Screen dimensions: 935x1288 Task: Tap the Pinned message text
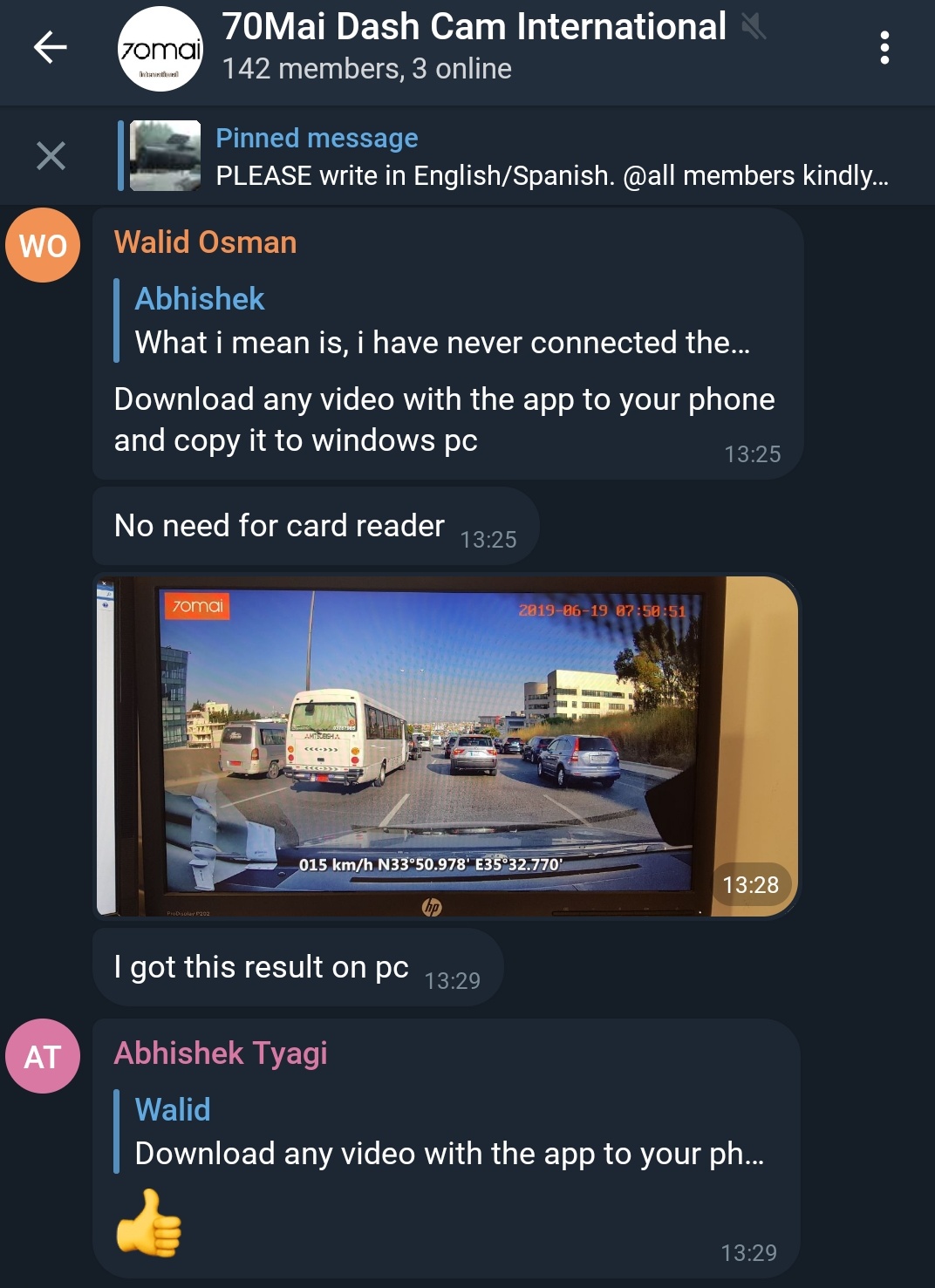pyautogui.click(x=551, y=157)
